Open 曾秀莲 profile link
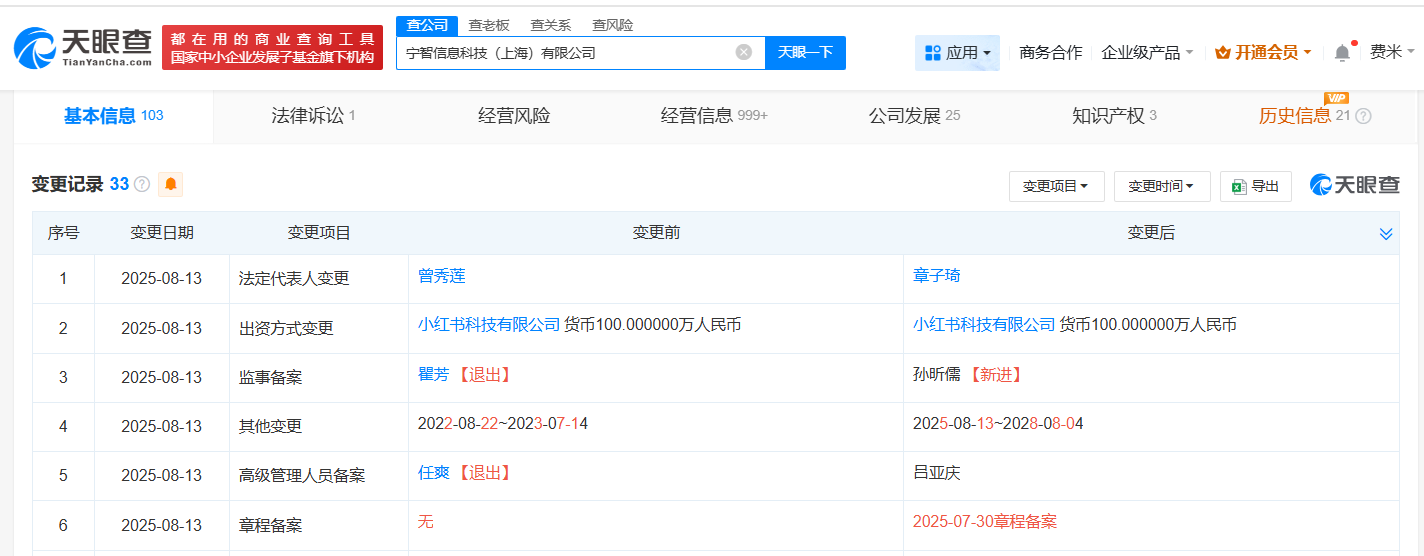This screenshot has width=1424, height=556. (x=442, y=276)
